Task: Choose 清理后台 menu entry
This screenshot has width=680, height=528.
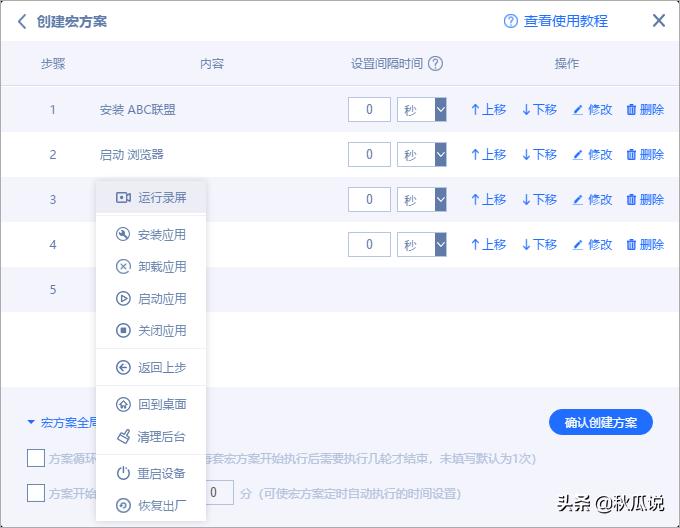Action: (151, 437)
